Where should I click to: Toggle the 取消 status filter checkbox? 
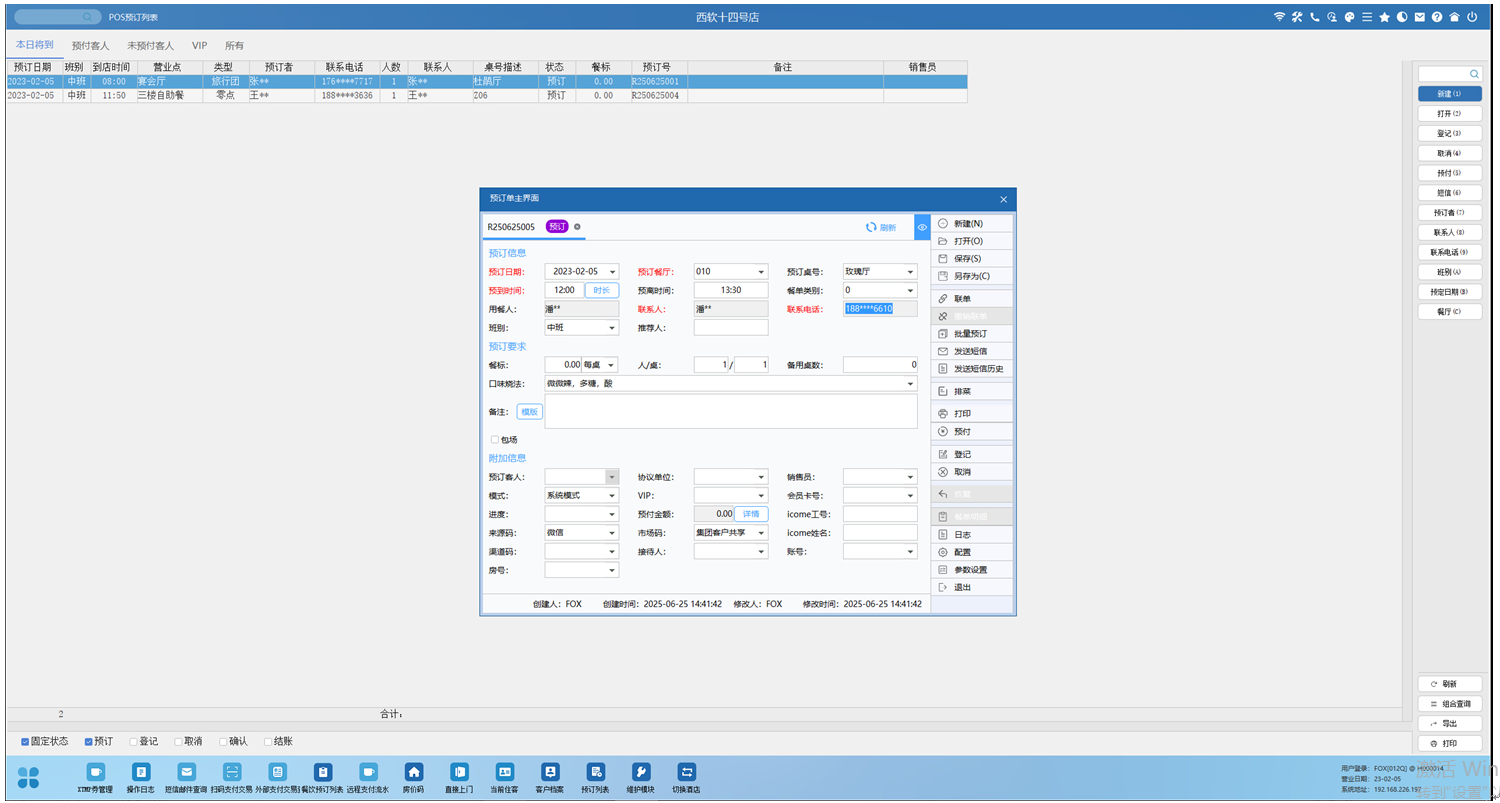point(178,742)
